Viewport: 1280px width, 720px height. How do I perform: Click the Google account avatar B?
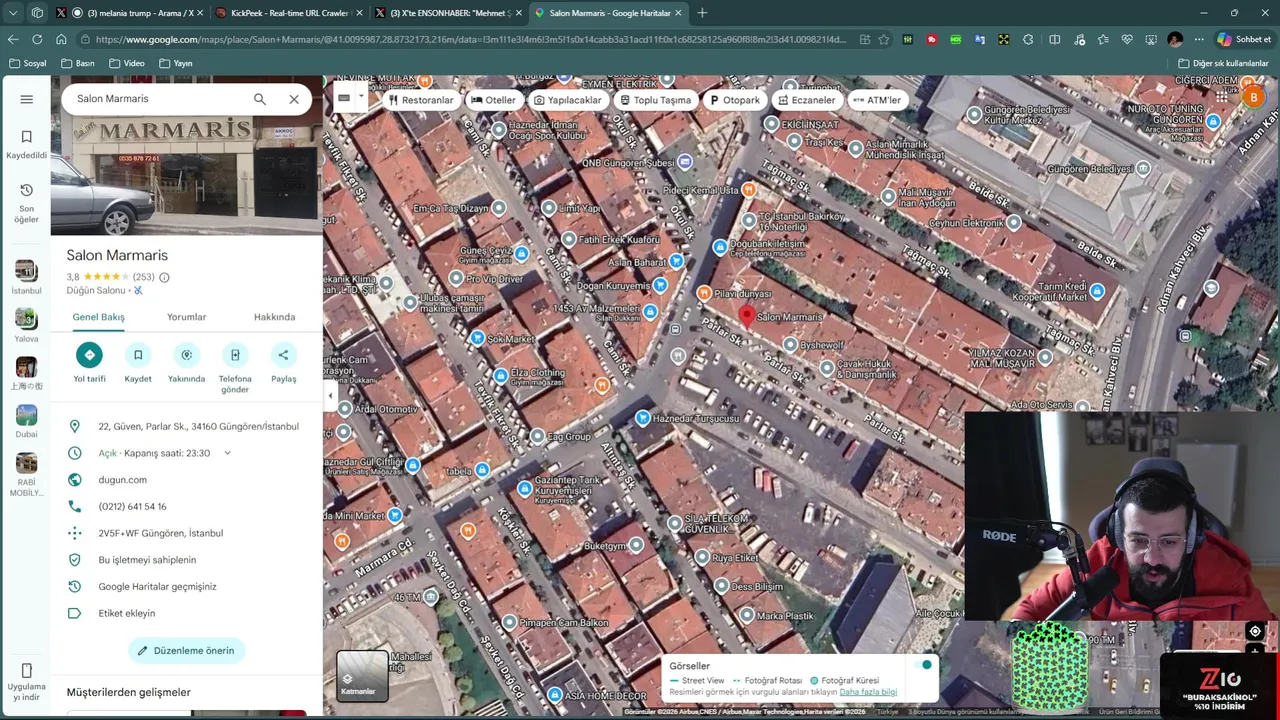coord(1253,97)
